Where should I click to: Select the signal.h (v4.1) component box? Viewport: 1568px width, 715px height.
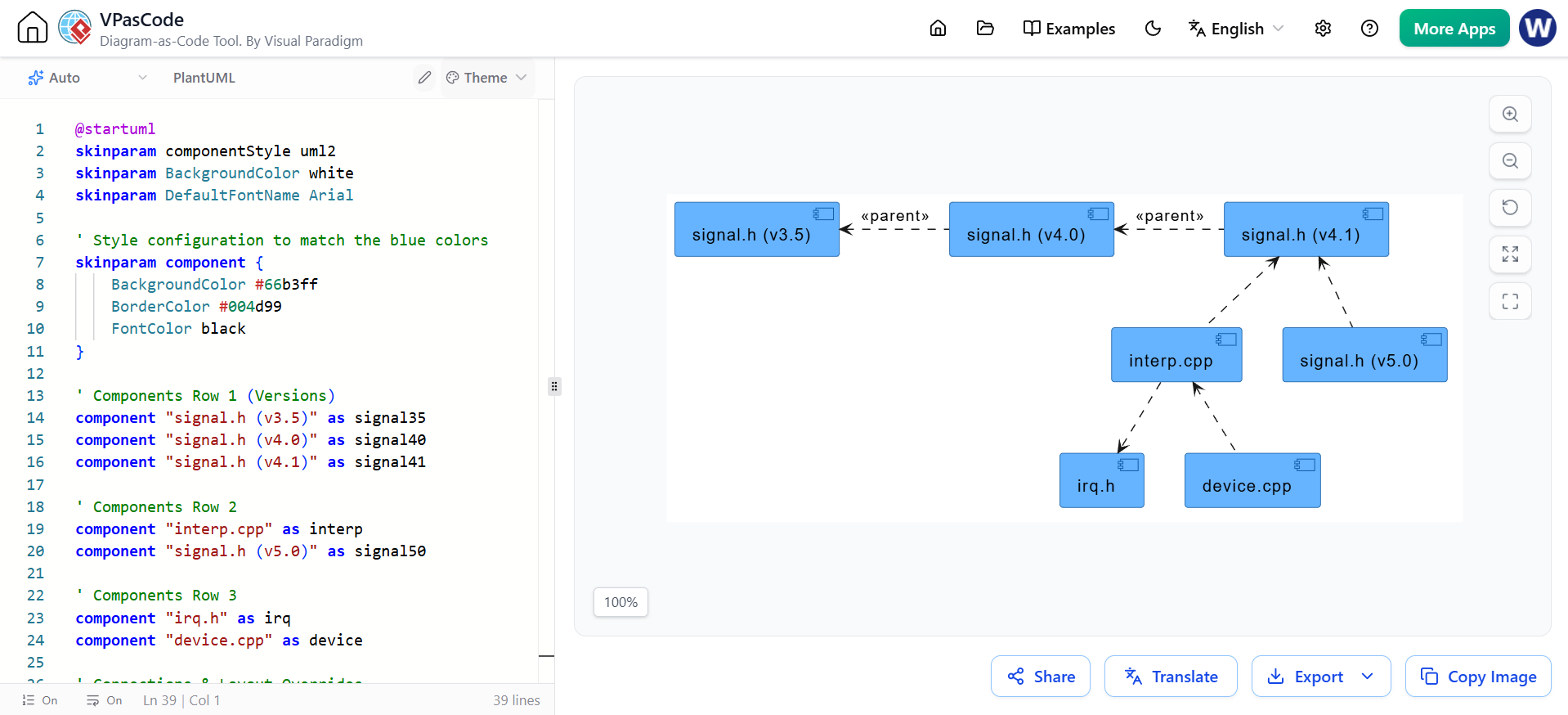click(x=1306, y=230)
